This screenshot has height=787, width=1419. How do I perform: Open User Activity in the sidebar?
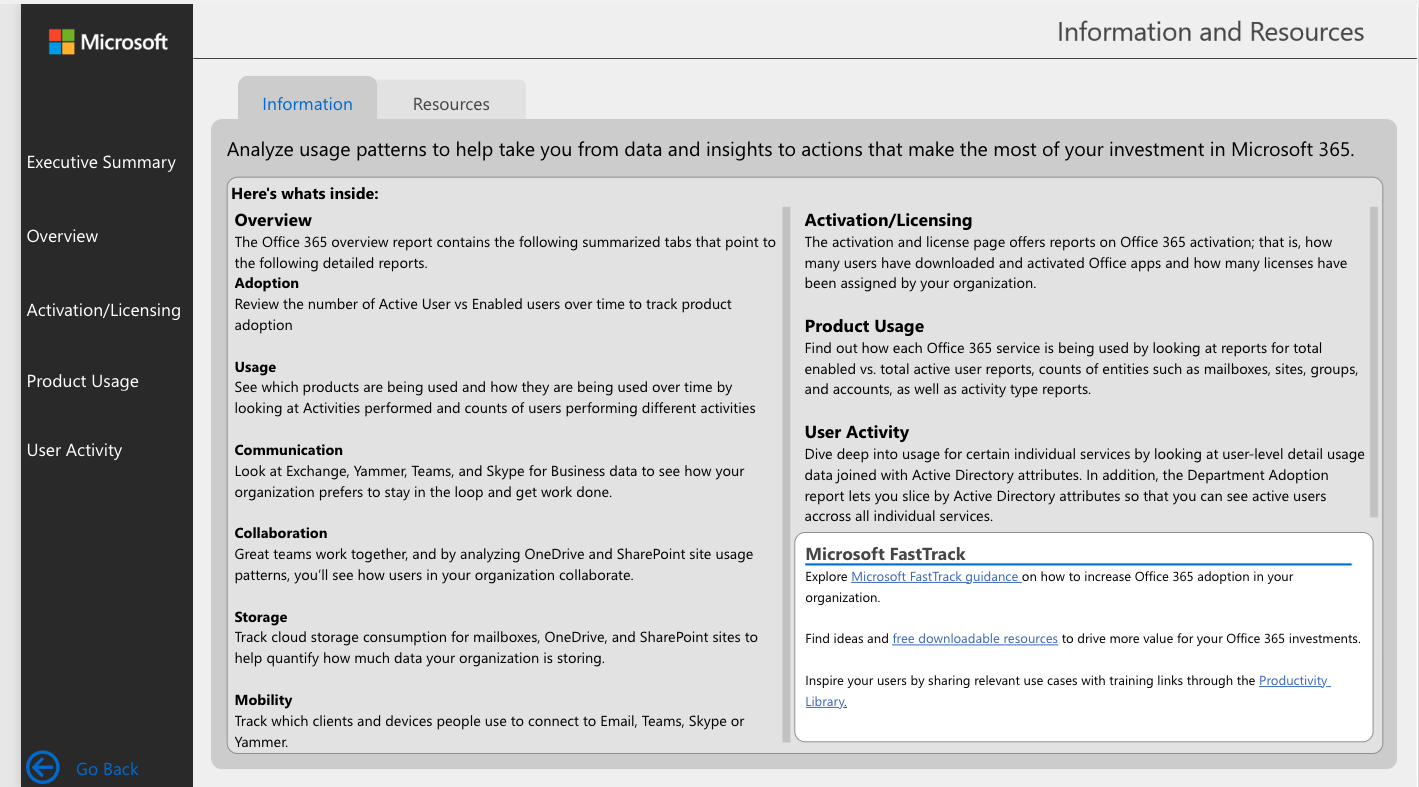74,450
